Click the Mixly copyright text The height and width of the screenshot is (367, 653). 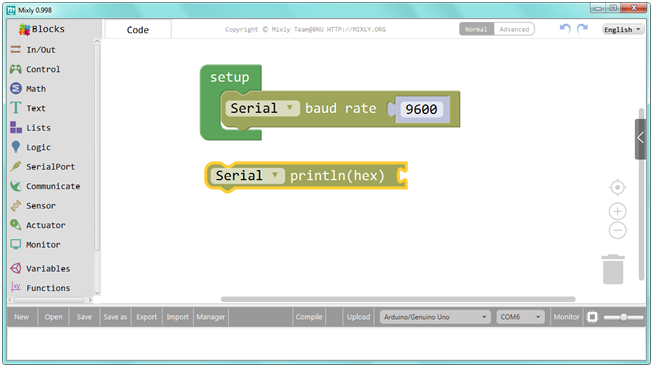305,29
